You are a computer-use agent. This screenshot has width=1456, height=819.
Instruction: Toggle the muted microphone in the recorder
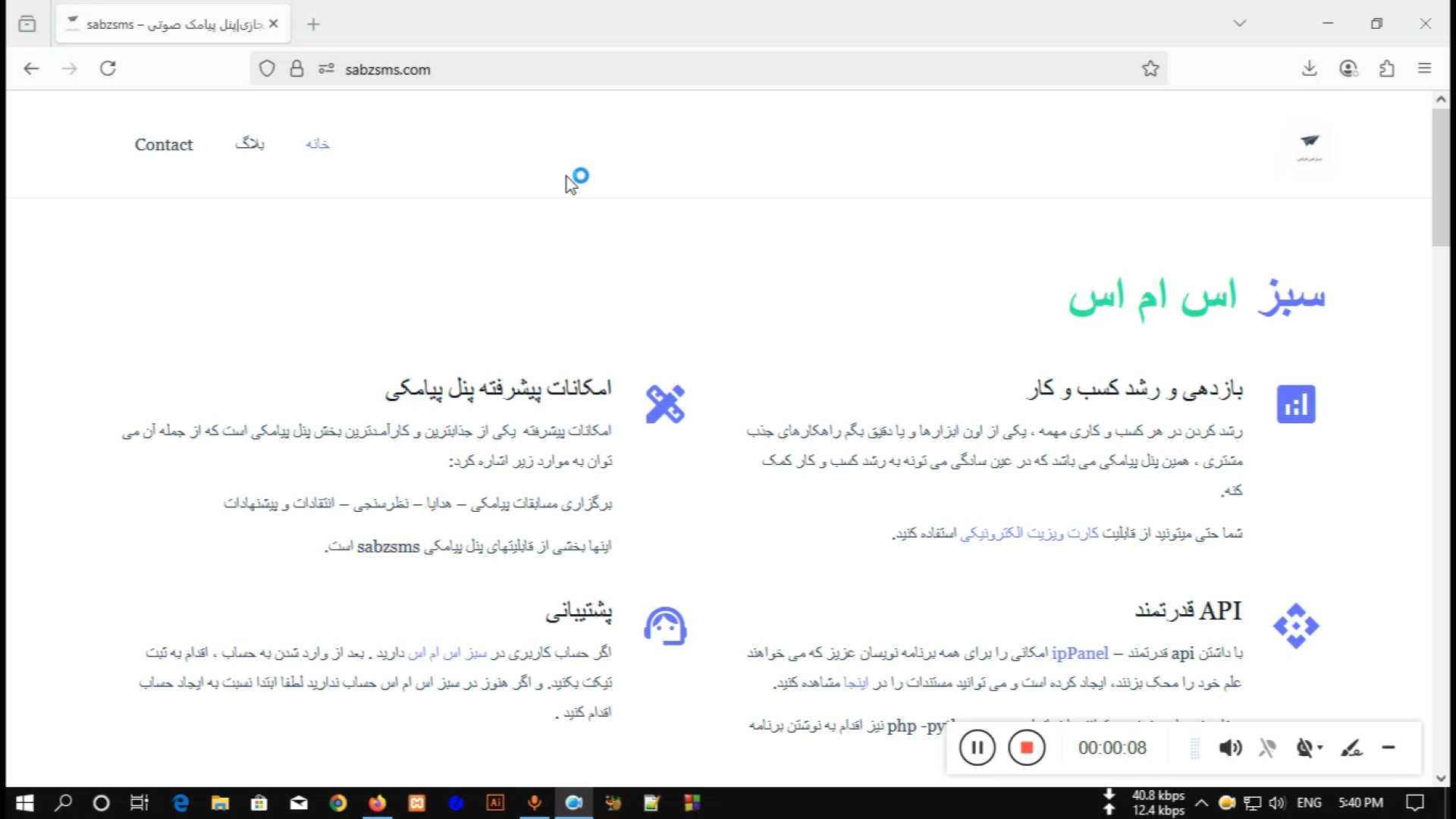click(1267, 748)
